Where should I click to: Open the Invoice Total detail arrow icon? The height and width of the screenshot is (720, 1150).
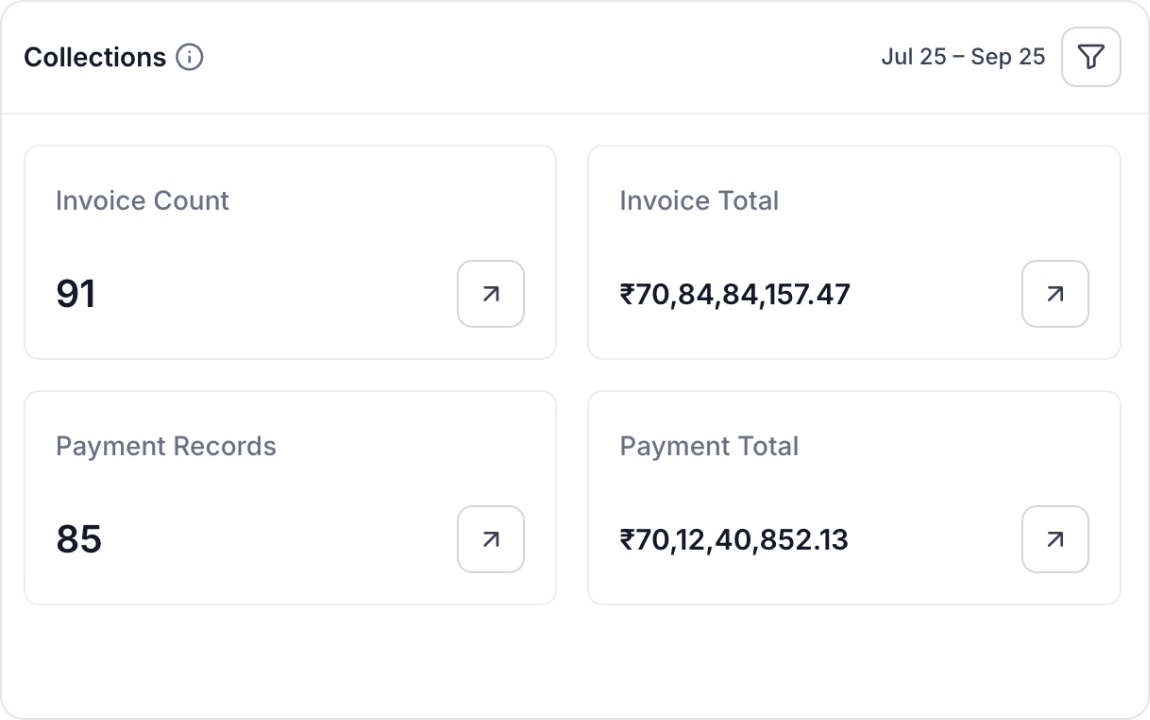tap(1055, 293)
